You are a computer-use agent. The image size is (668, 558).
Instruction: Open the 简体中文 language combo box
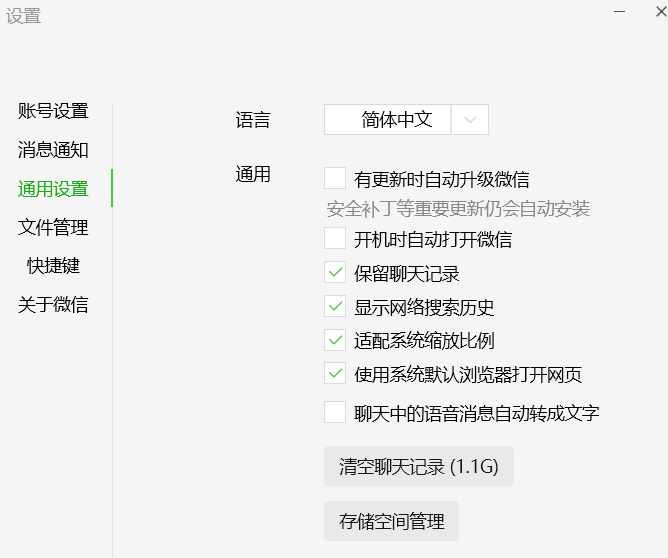[x=406, y=119]
